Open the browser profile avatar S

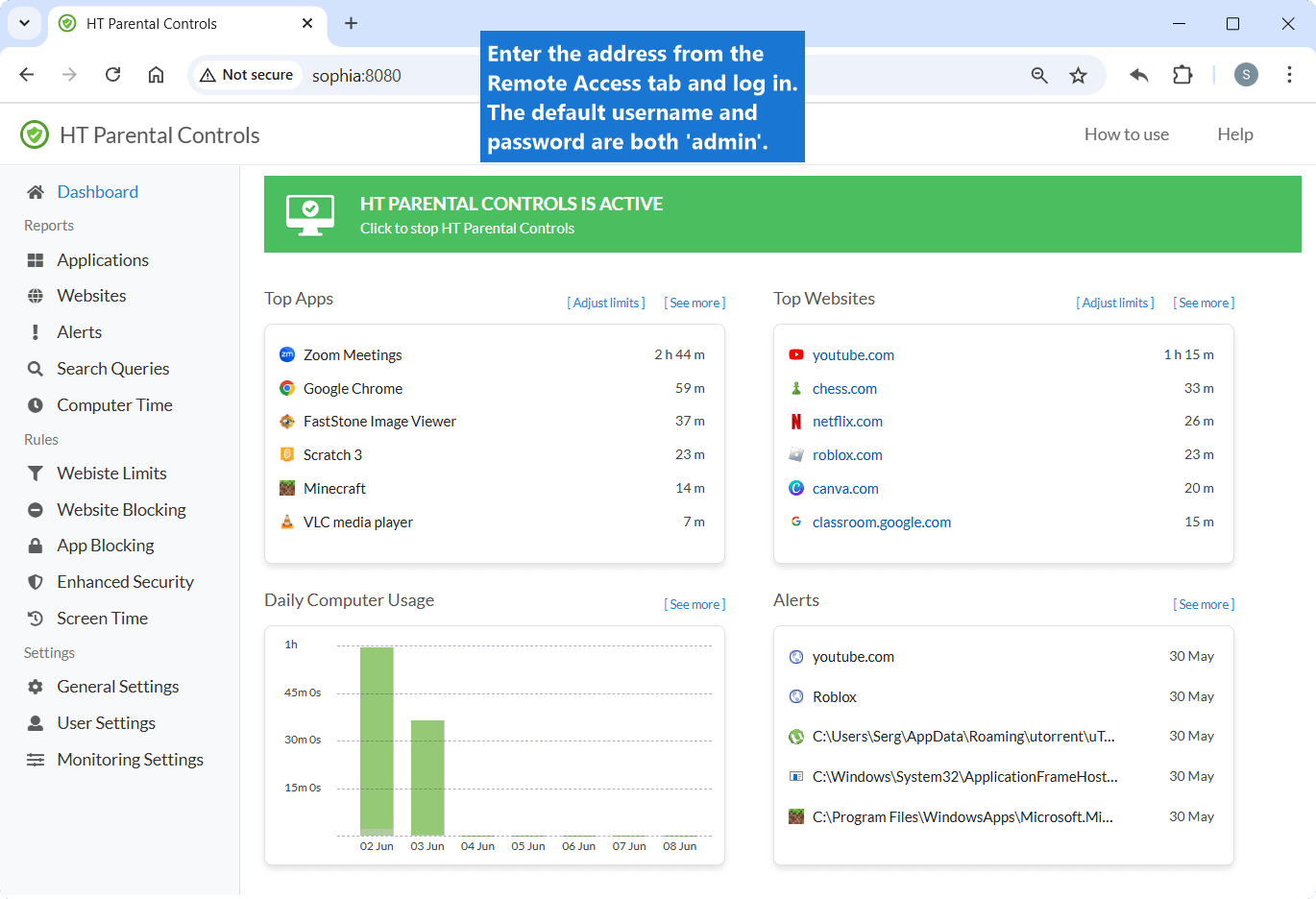[x=1246, y=75]
